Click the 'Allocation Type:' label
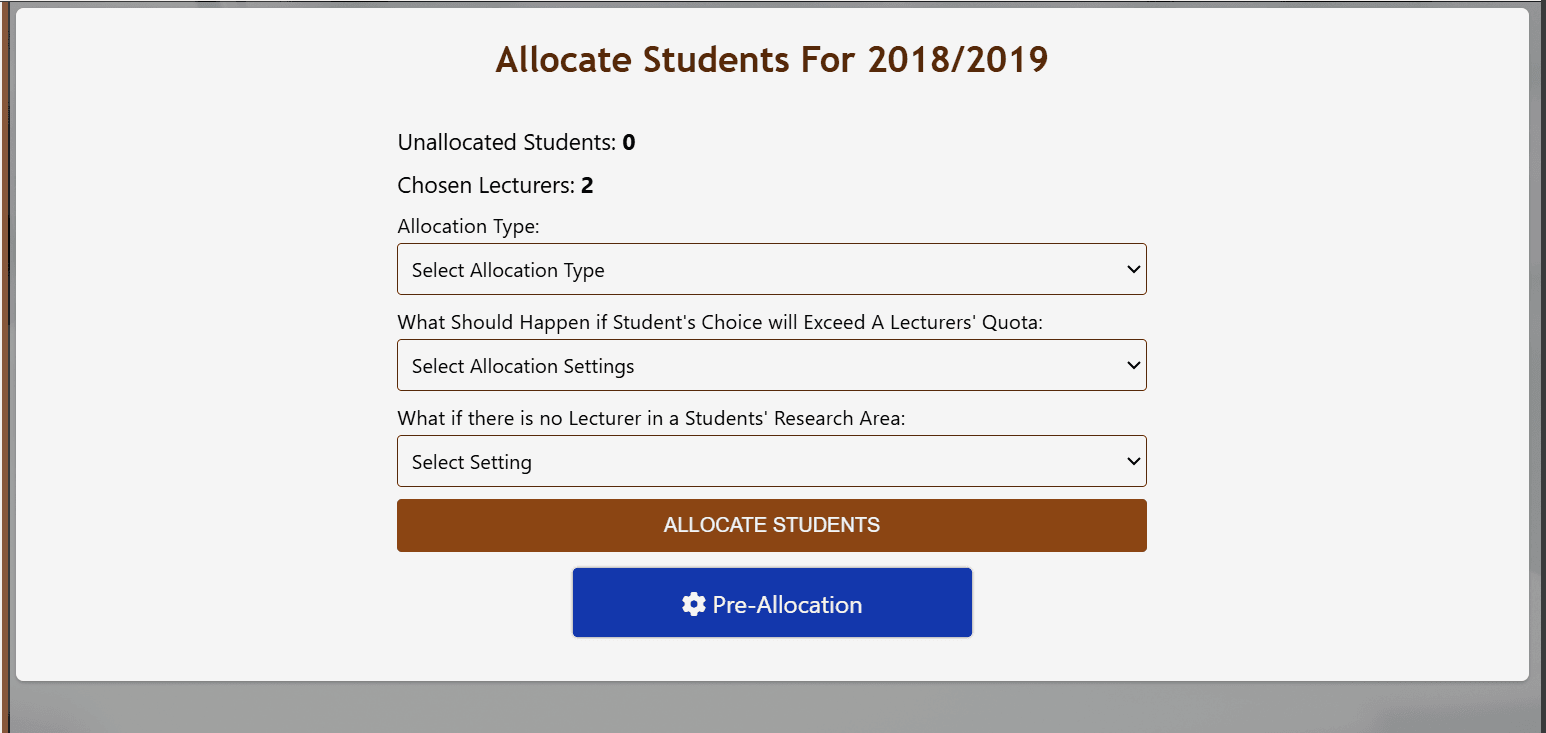The image size is (1546, 733). coord(468,227)
